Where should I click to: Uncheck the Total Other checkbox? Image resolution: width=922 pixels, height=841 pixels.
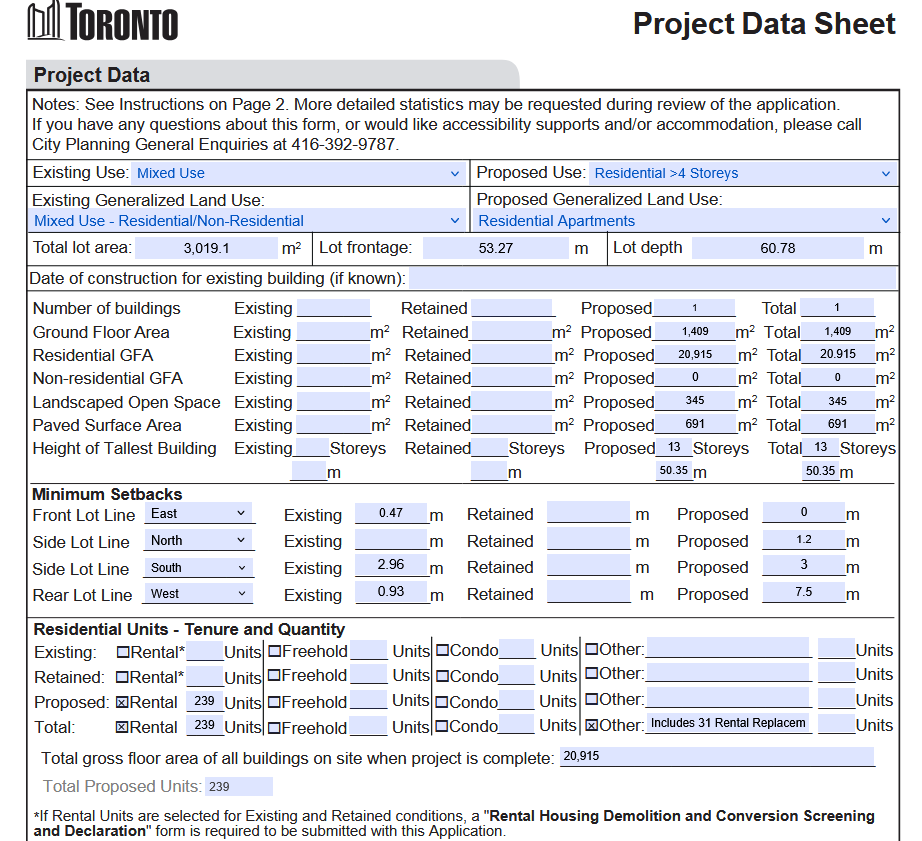(592, 725)
